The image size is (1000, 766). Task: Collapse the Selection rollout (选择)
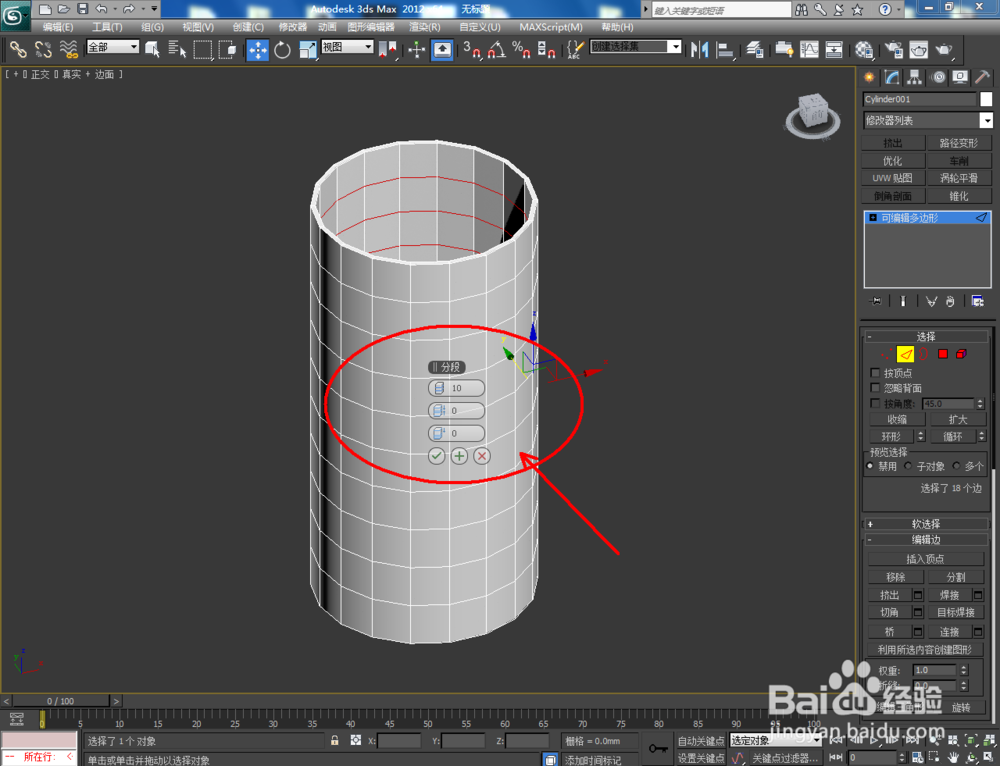click(926, 337)
